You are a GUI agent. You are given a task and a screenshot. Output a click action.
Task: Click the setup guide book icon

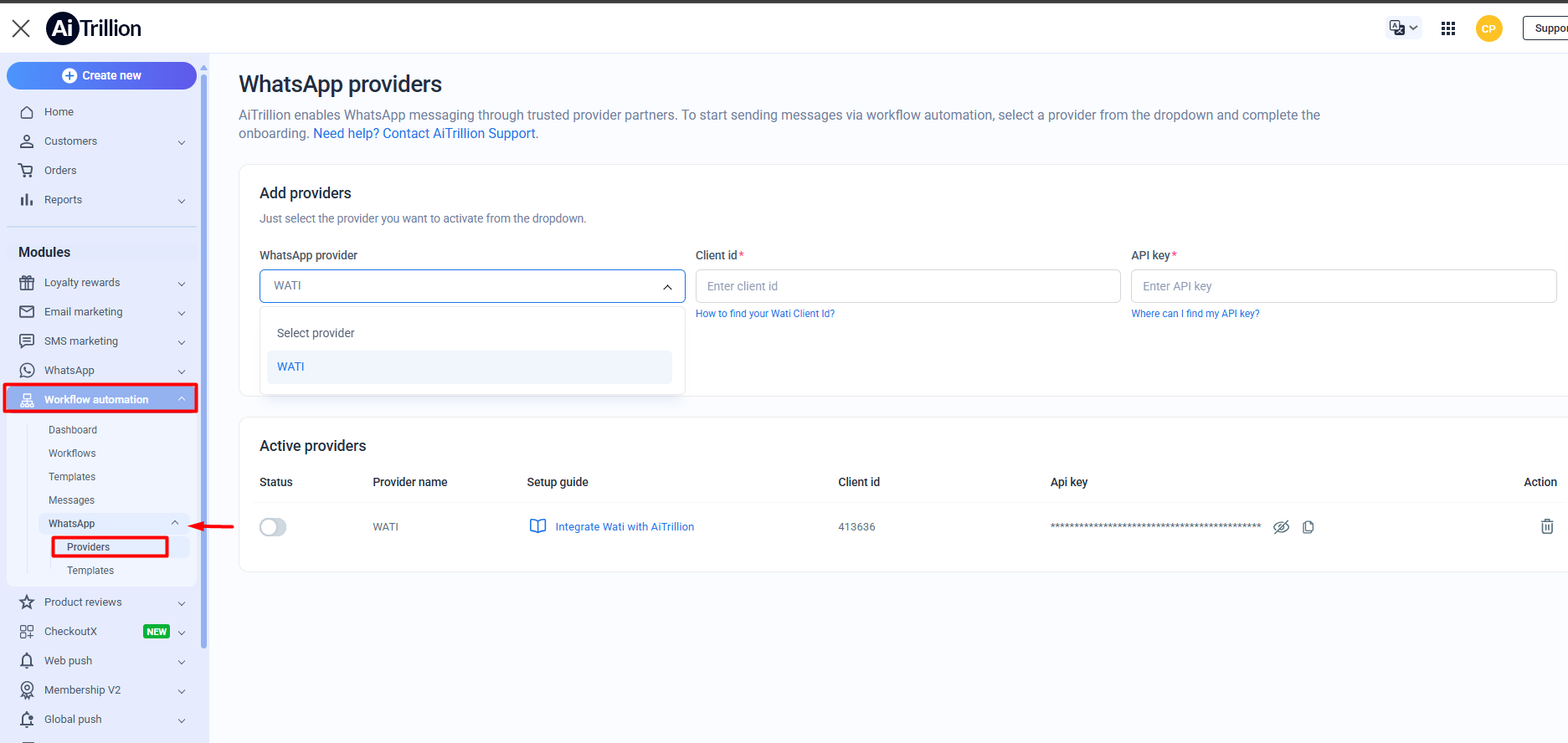[x=538, y=526]
